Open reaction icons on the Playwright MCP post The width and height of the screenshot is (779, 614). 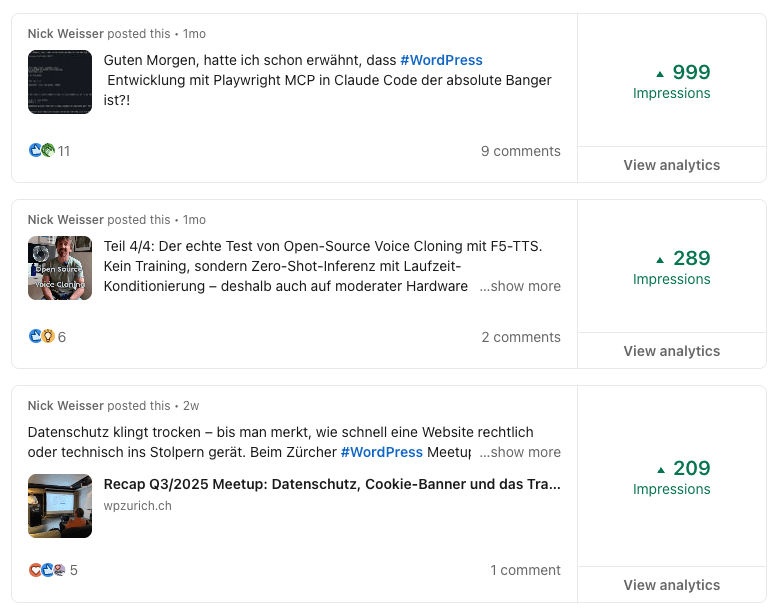42,151
